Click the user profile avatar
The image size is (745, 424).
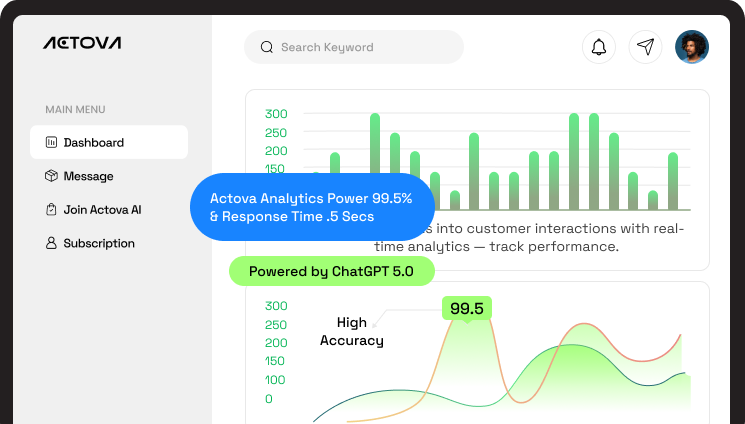point(692,47)
